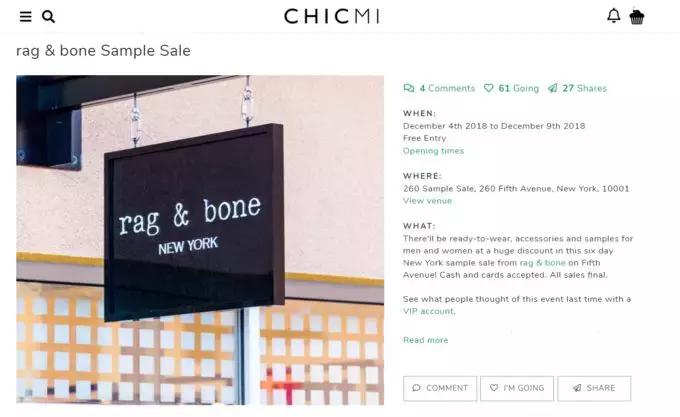
Task: Click the heart icon beside 61 Going
Action: (x=489, y=88)
